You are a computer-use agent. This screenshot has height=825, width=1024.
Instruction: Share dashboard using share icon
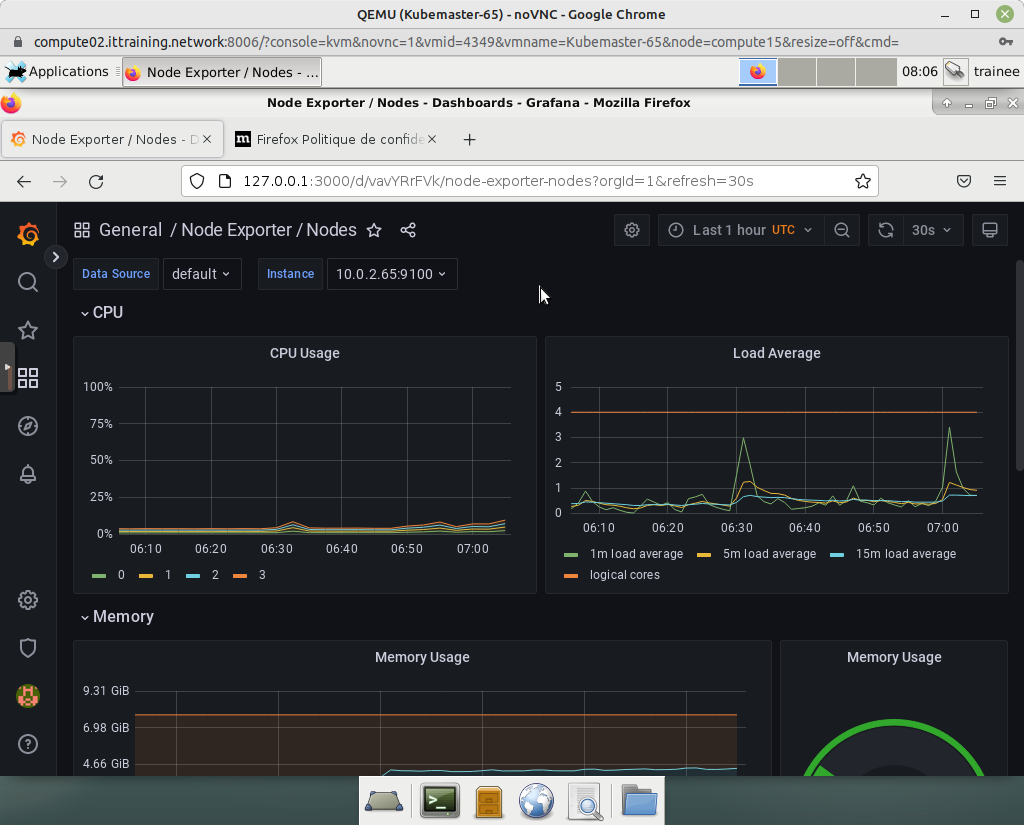(408, 230)
